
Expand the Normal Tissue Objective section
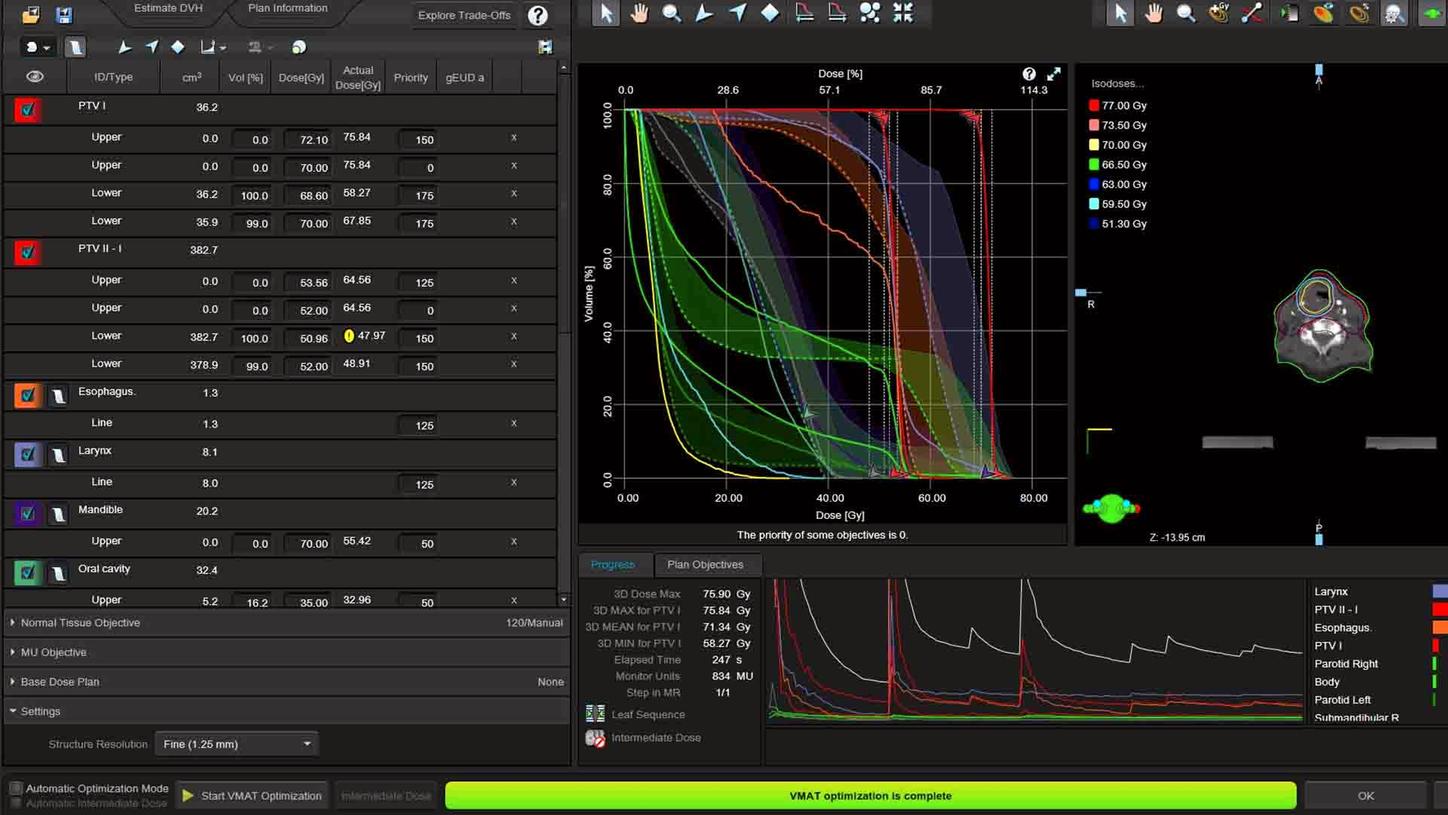pos(80,623)
